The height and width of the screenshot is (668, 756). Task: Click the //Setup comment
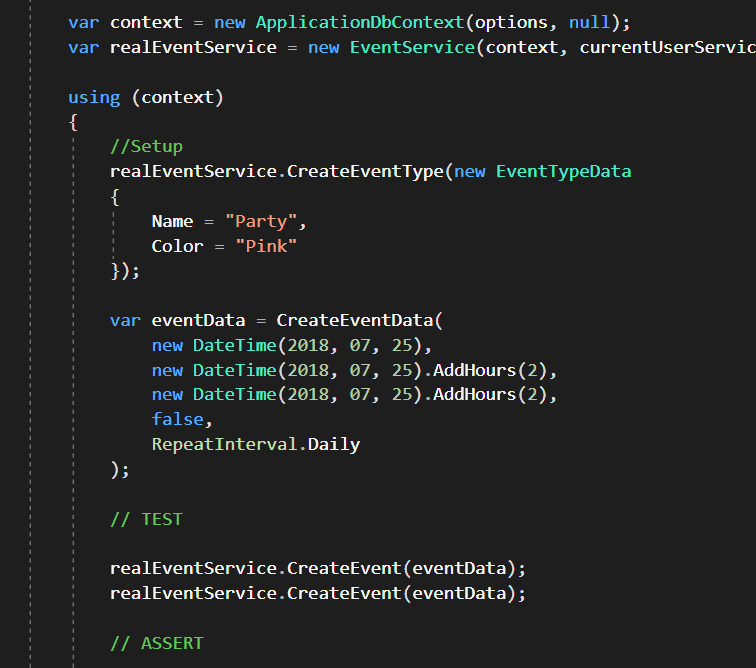[x=147, y=146]
